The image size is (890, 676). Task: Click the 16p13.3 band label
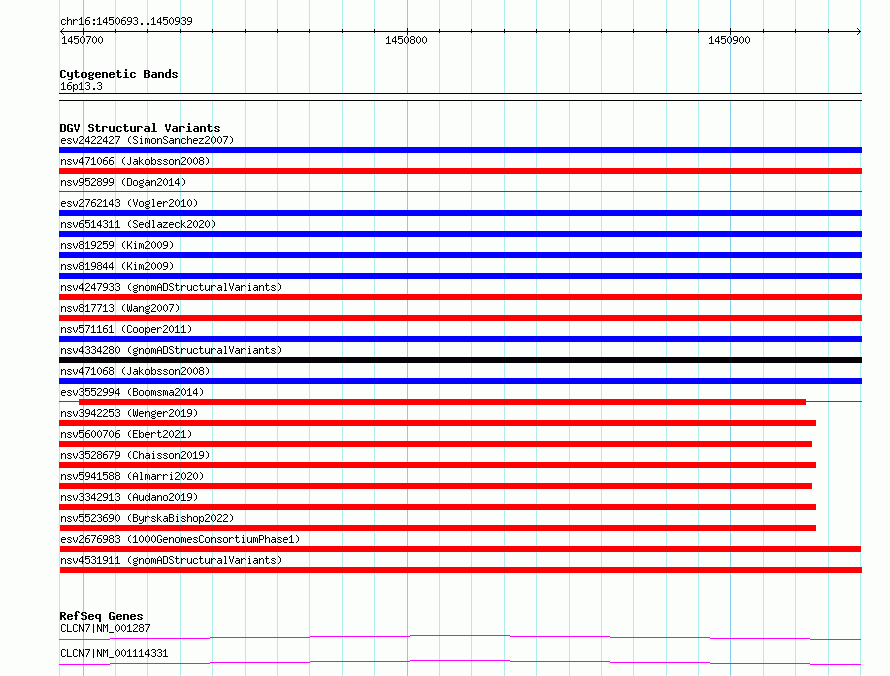coord(81,87)
